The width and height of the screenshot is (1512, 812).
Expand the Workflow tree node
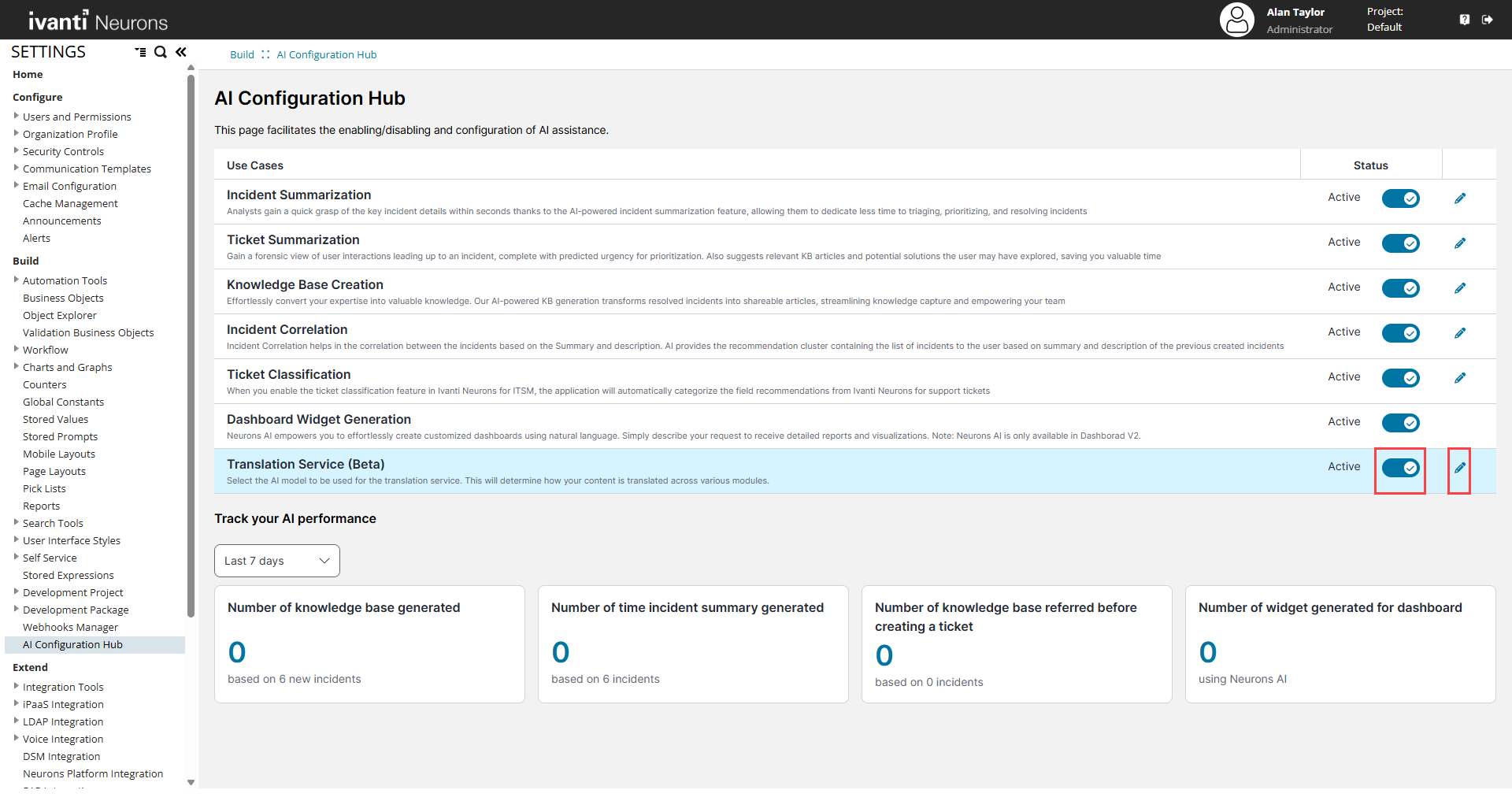point(16,349)
